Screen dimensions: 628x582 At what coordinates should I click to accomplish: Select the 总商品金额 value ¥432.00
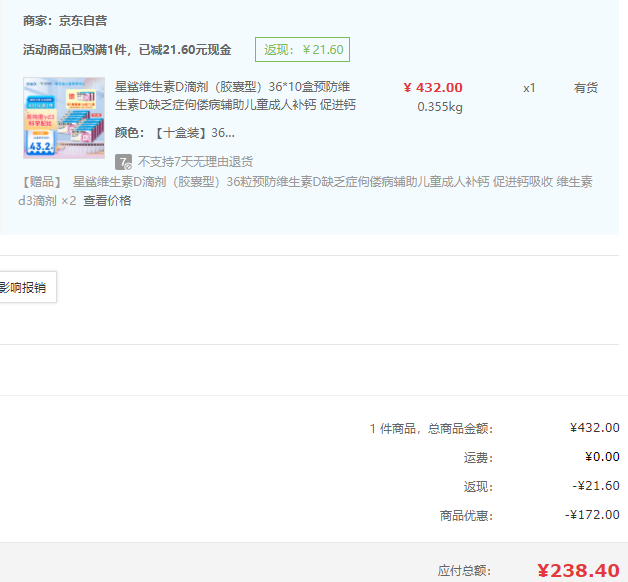595,428
